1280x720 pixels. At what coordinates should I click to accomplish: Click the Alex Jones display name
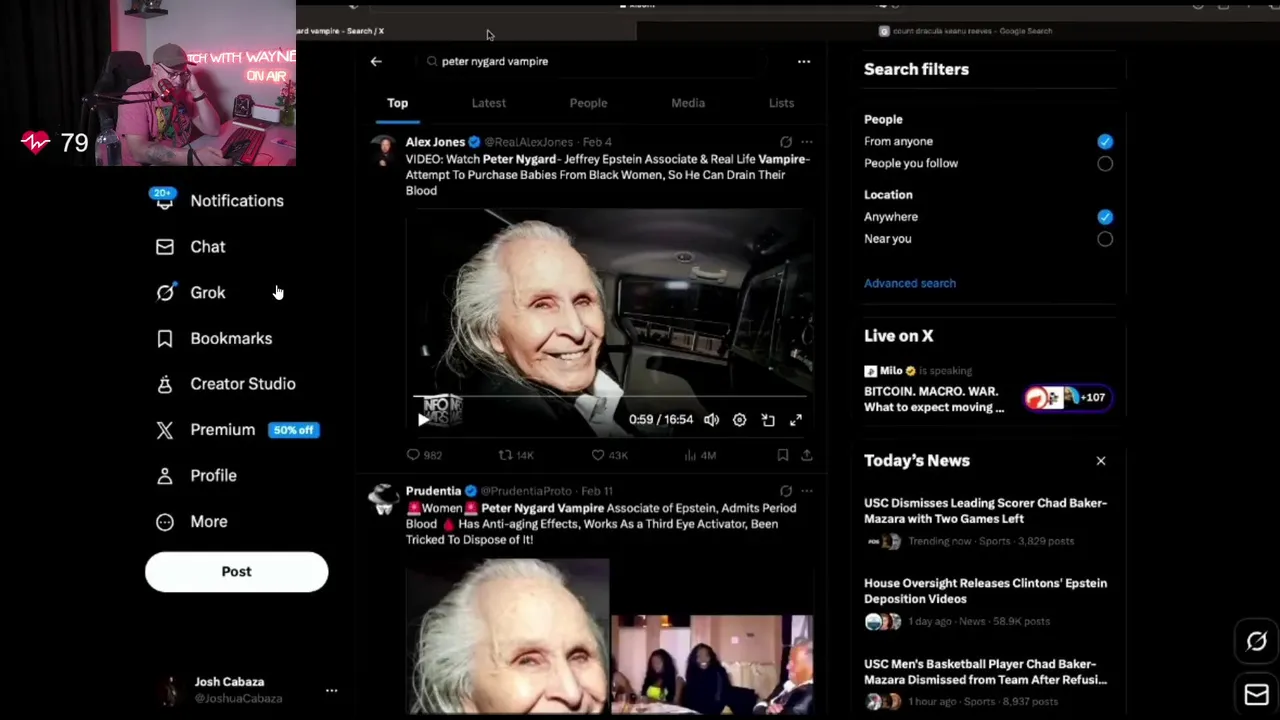coord(435,142)
